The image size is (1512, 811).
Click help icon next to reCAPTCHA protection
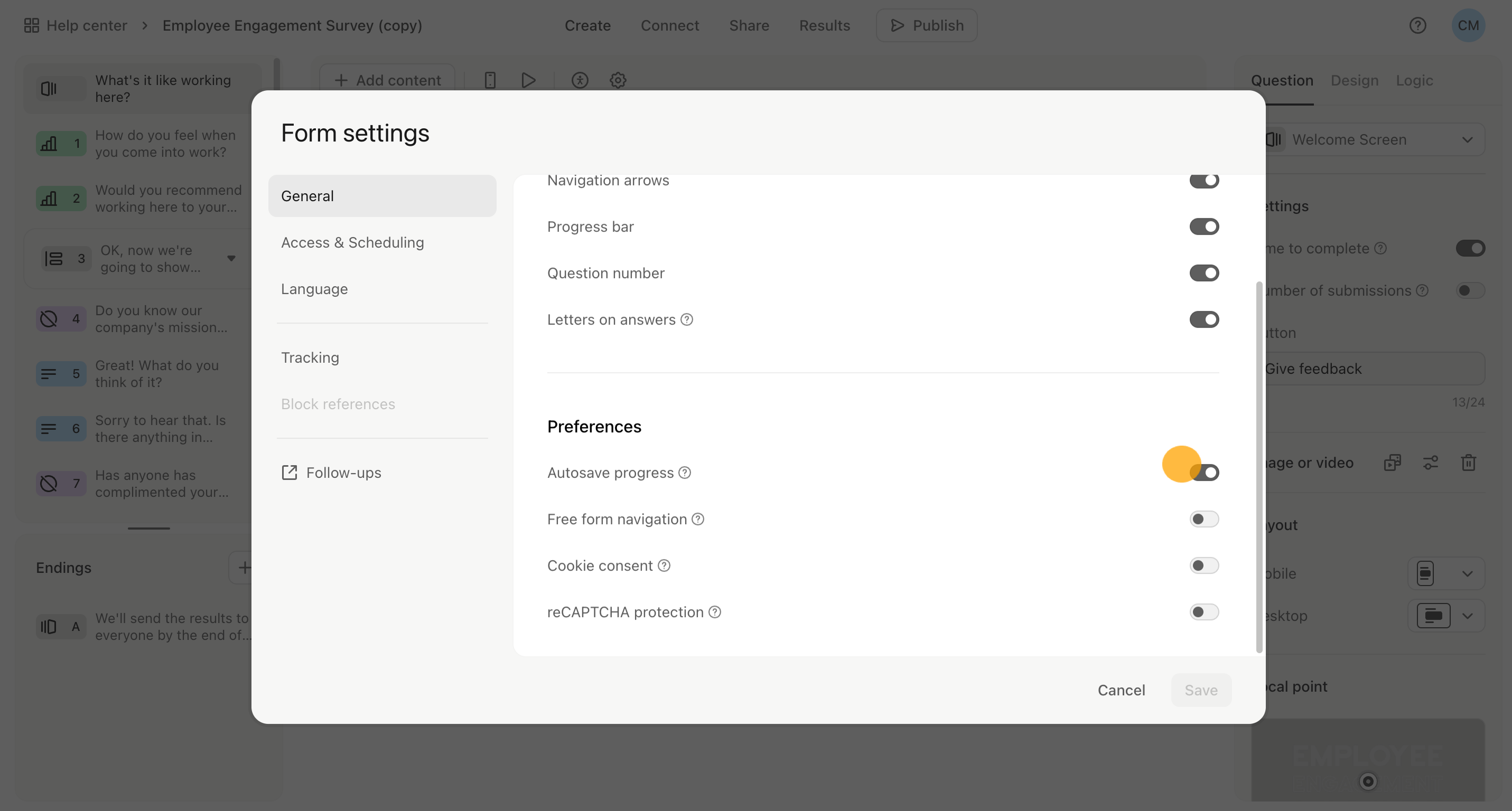click(714, 612)
